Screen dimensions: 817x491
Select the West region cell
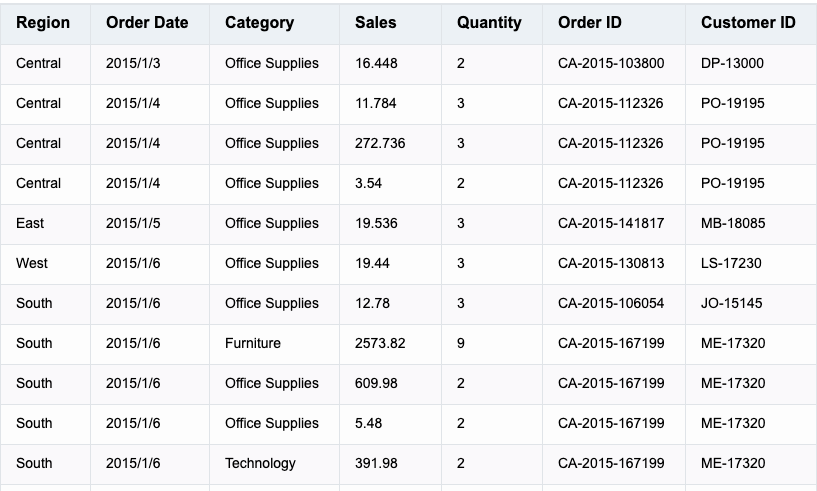point(32,263)
